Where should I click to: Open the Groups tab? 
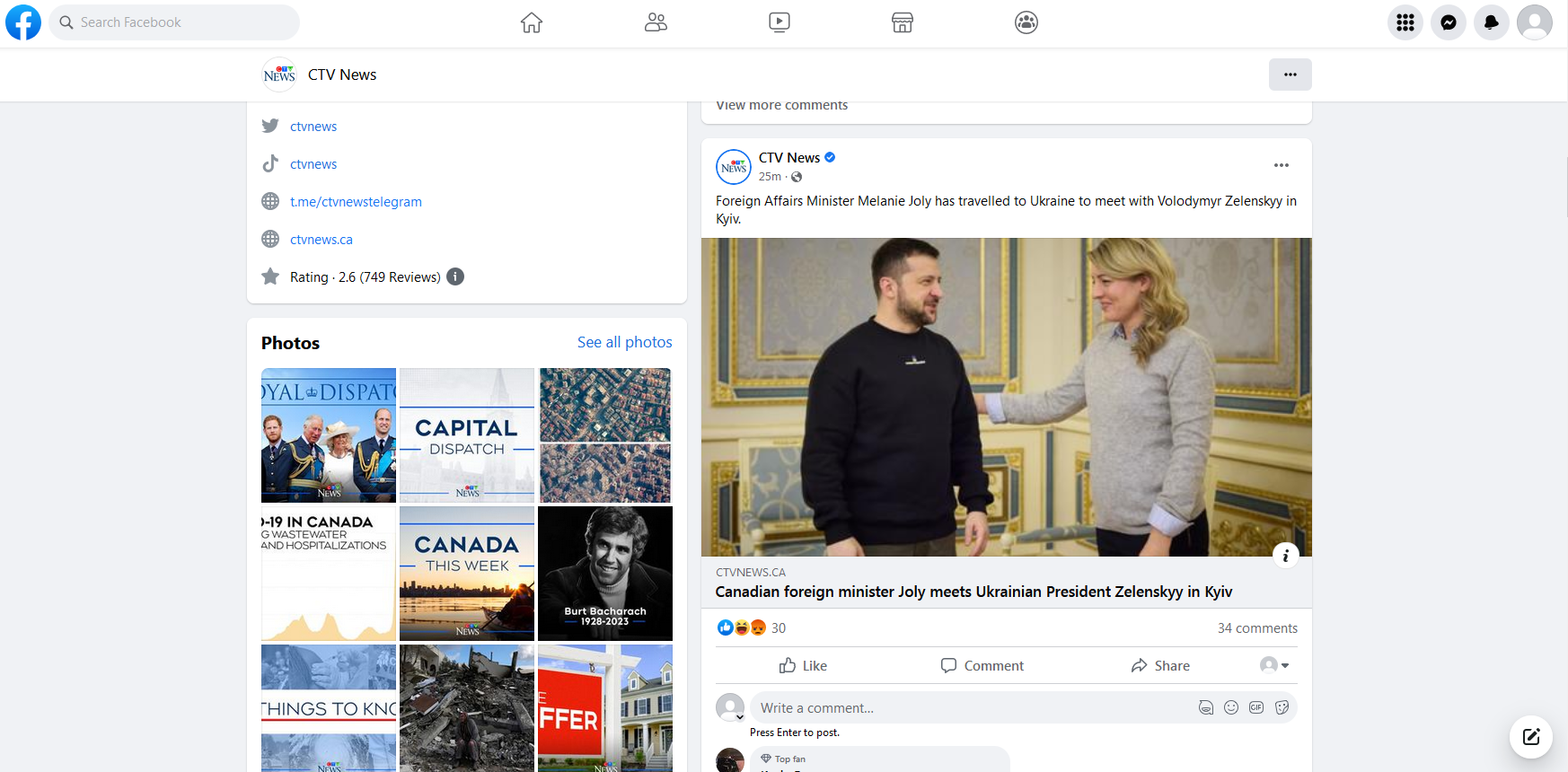(x=1026, y=22)
